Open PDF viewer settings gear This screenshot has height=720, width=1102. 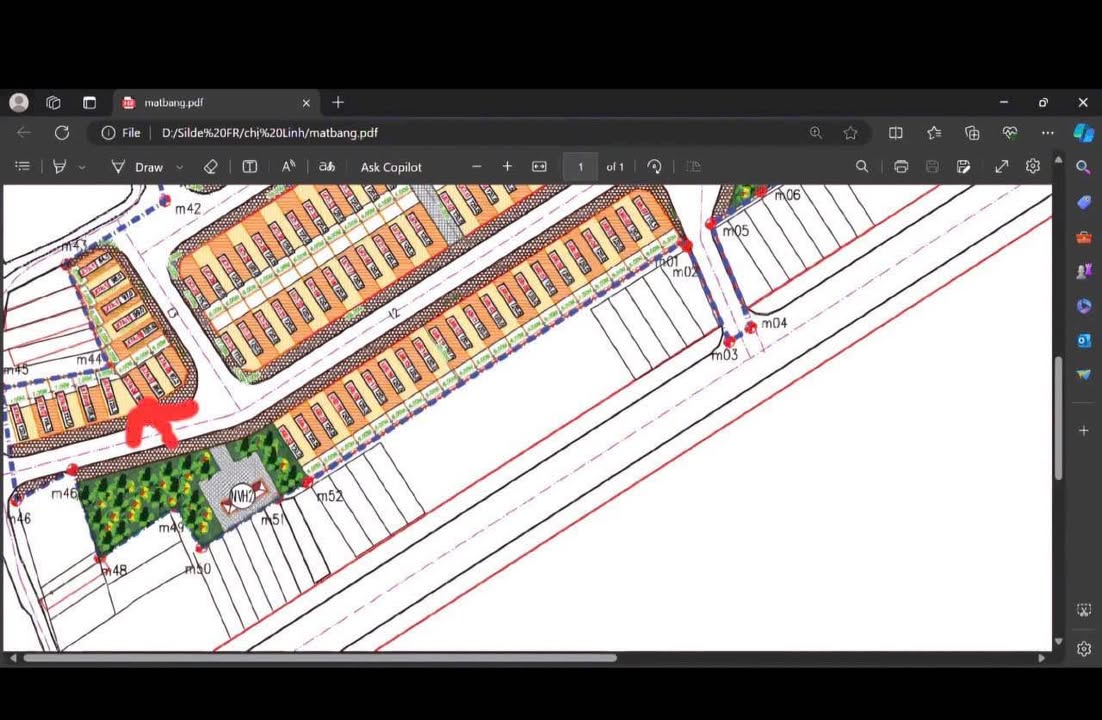[x=1033, y=167]
